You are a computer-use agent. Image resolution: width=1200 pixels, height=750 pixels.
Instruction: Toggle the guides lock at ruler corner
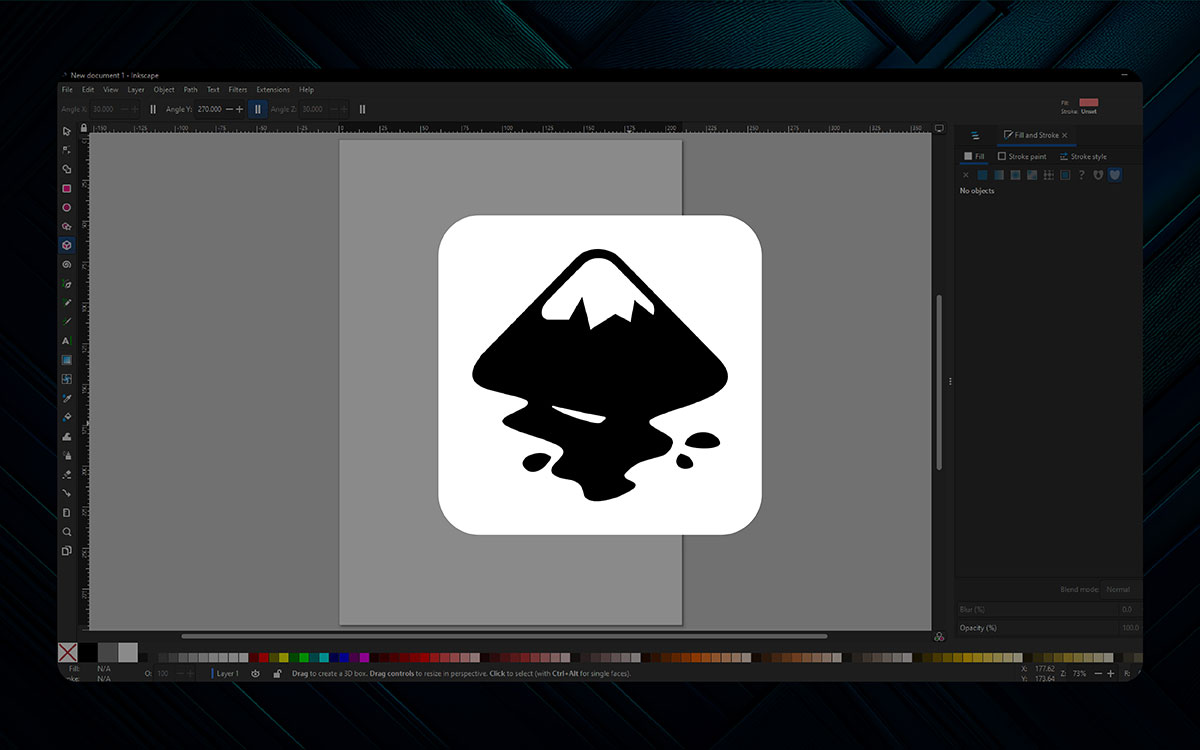pos(85,128)
